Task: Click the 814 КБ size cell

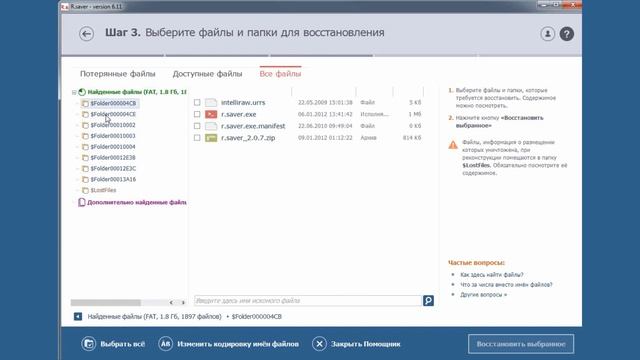Action: click(x=412, y=138)
